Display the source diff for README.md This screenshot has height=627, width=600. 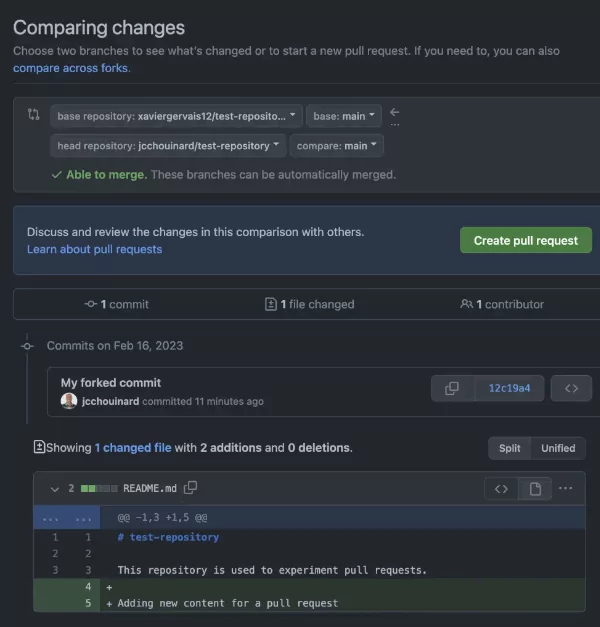(501, 488)
